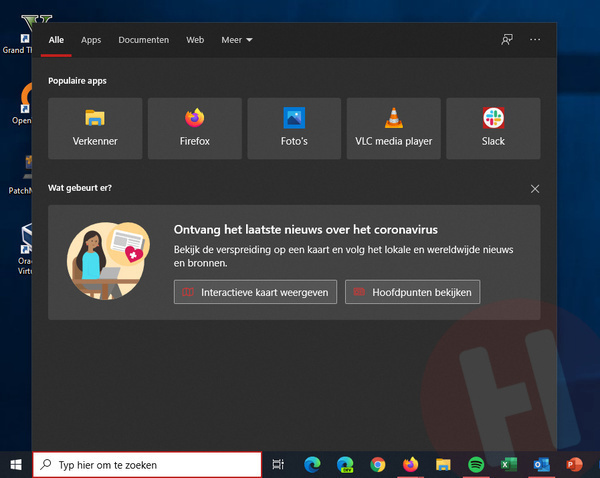Open Google Chrome from the taskbar
This screenshot has width=600, height=478.
coord(378,465)
